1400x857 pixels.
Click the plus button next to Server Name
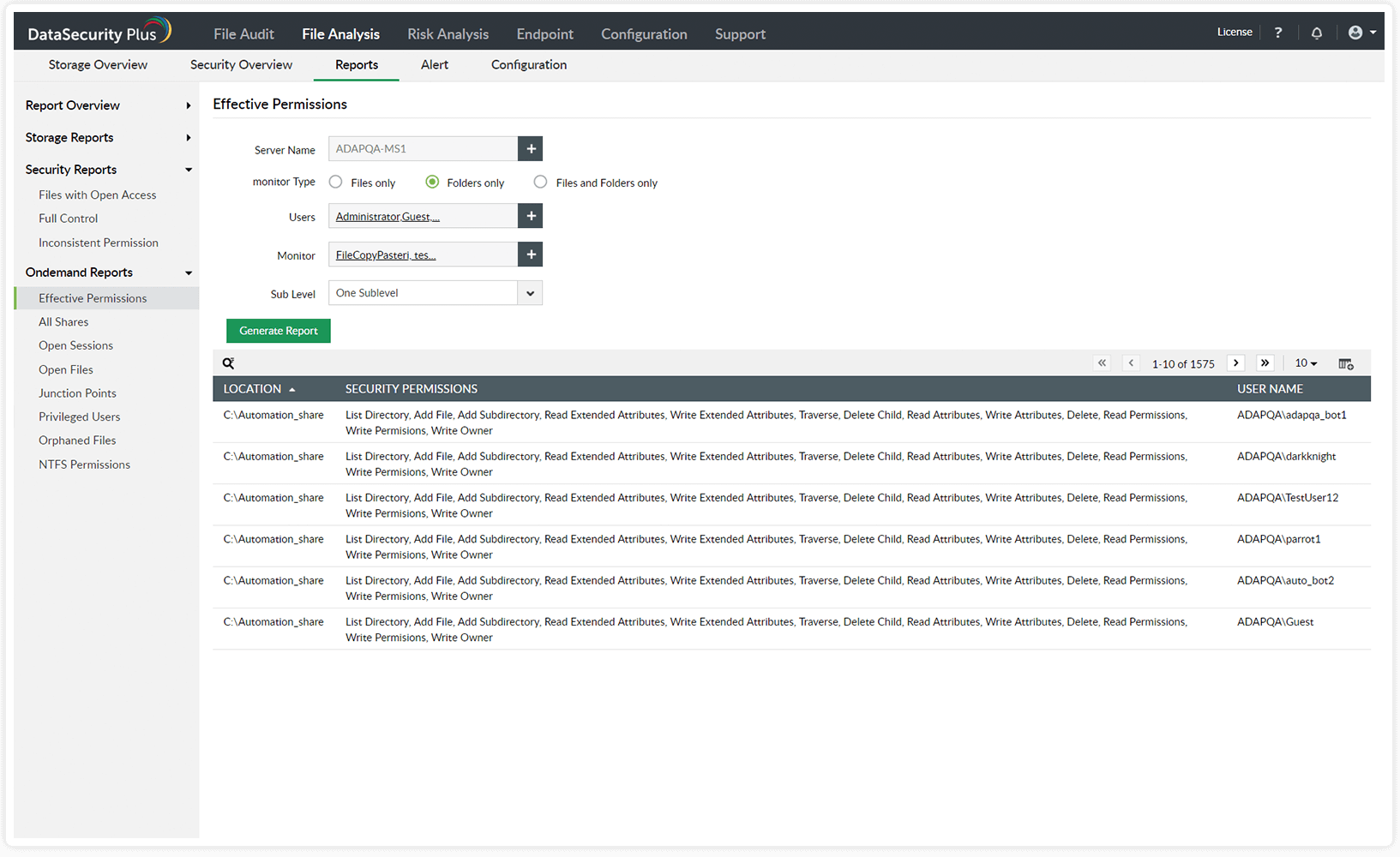pyautogui.click(x=531, y=148)
